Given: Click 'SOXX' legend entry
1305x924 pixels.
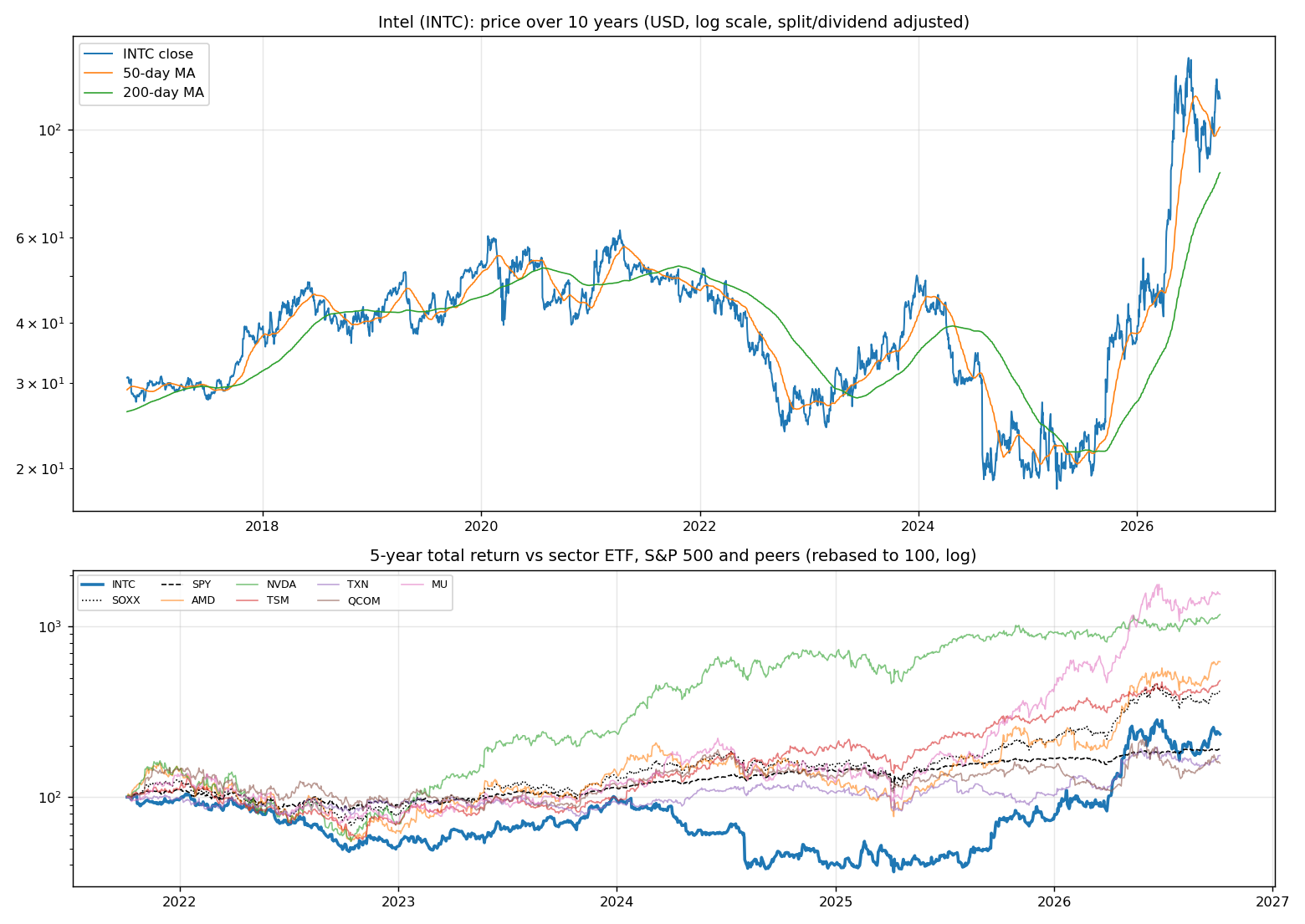Looking at the screenshot, I should pos(111,600).
